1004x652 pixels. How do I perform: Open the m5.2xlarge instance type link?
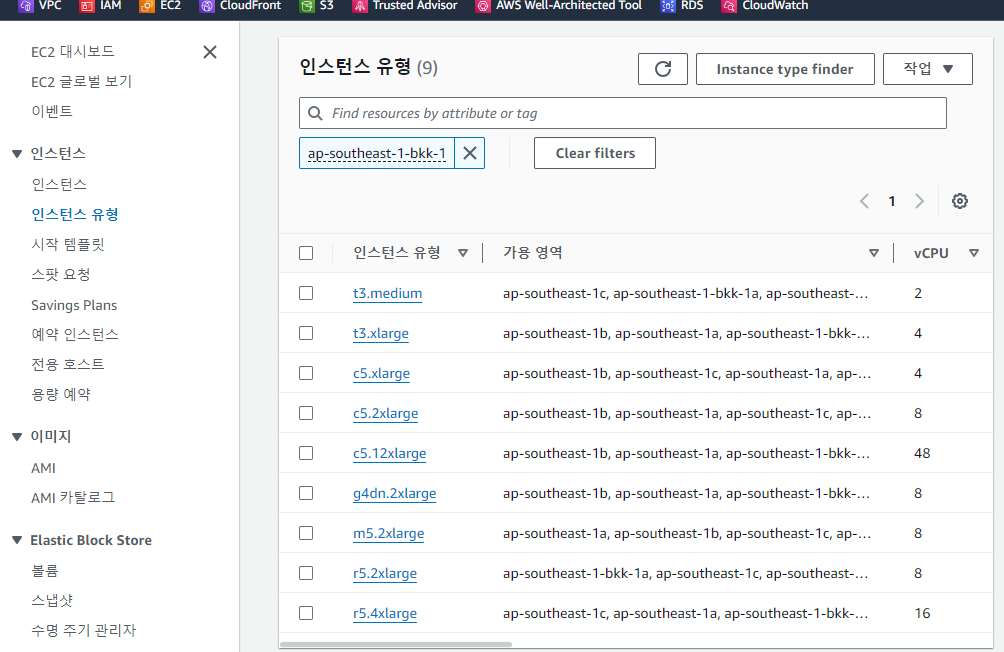(x=389, y=534)
